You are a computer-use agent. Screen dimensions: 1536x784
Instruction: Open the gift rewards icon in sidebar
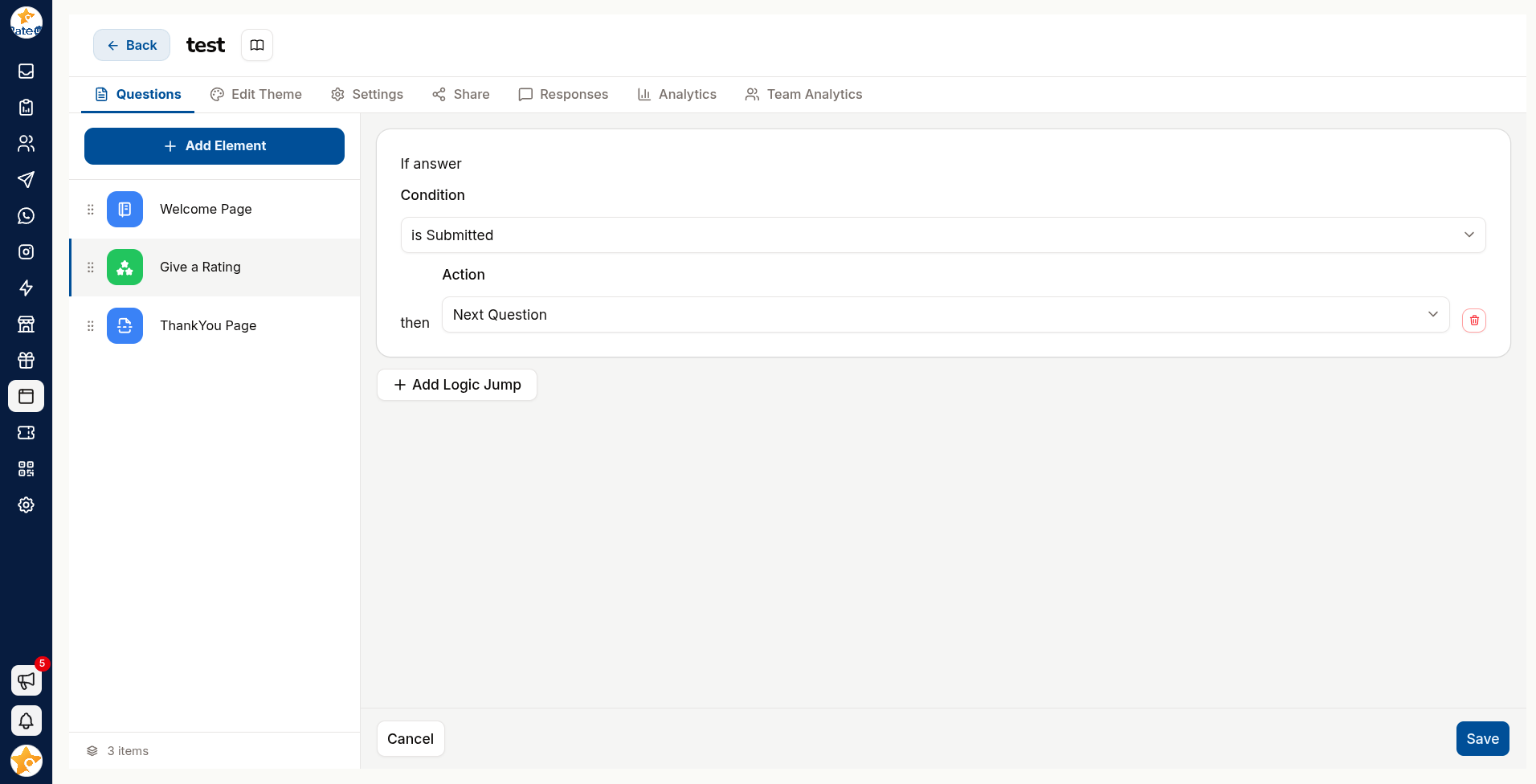(26, 361)
